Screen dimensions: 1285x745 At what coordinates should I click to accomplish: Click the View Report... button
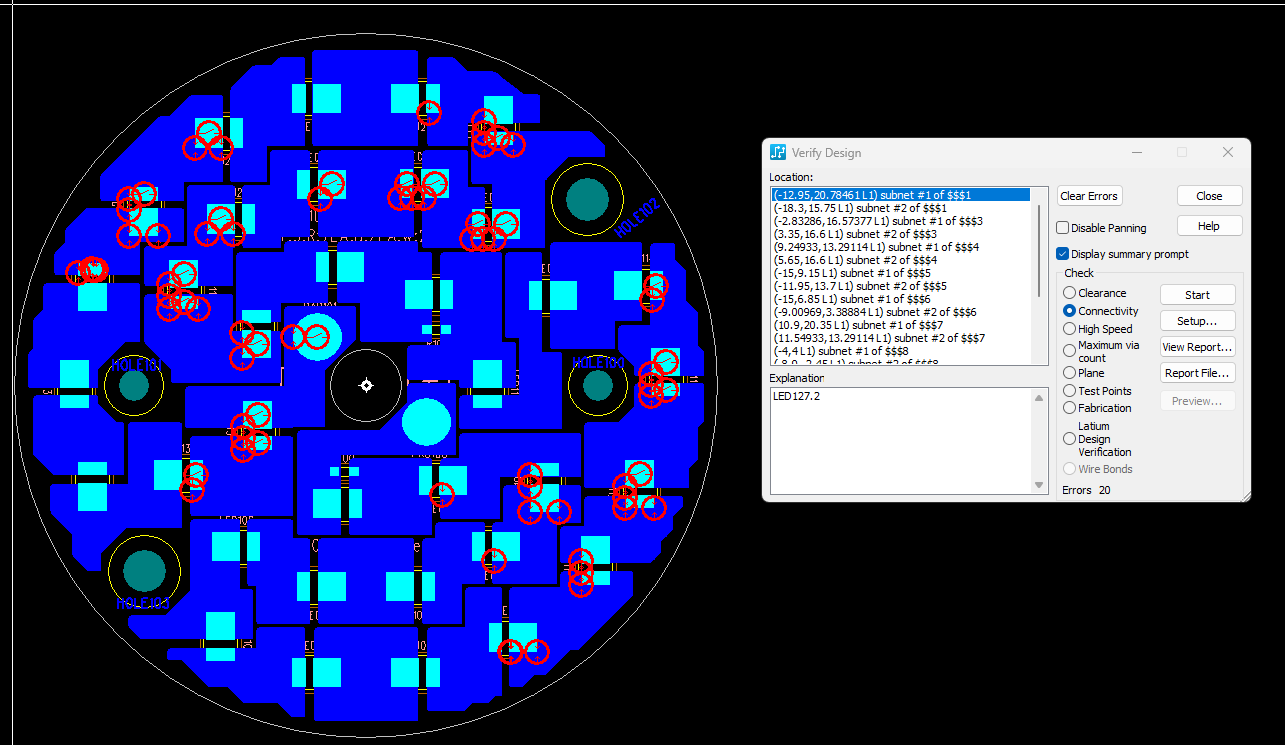coord(1197,347)
